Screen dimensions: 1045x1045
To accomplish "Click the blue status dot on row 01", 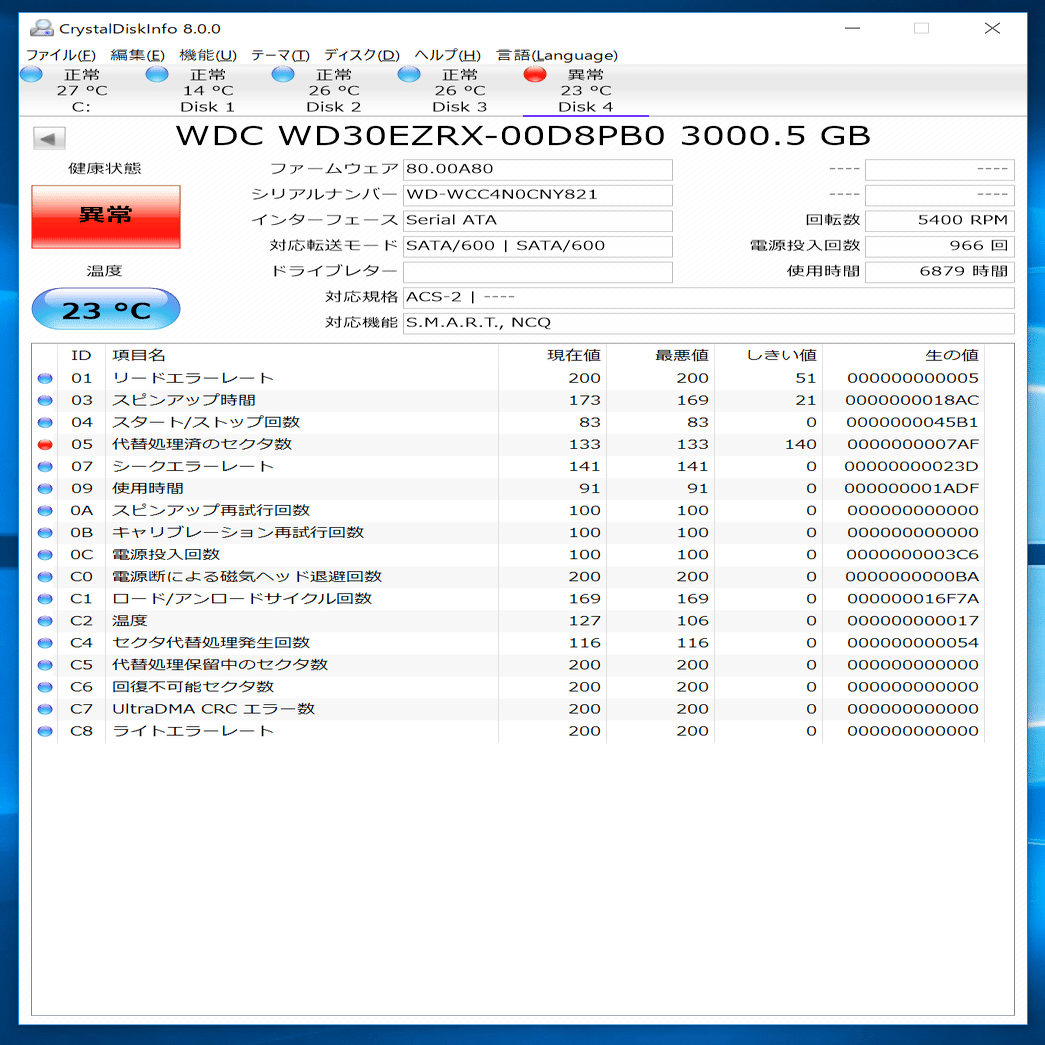I will [45, 379].
